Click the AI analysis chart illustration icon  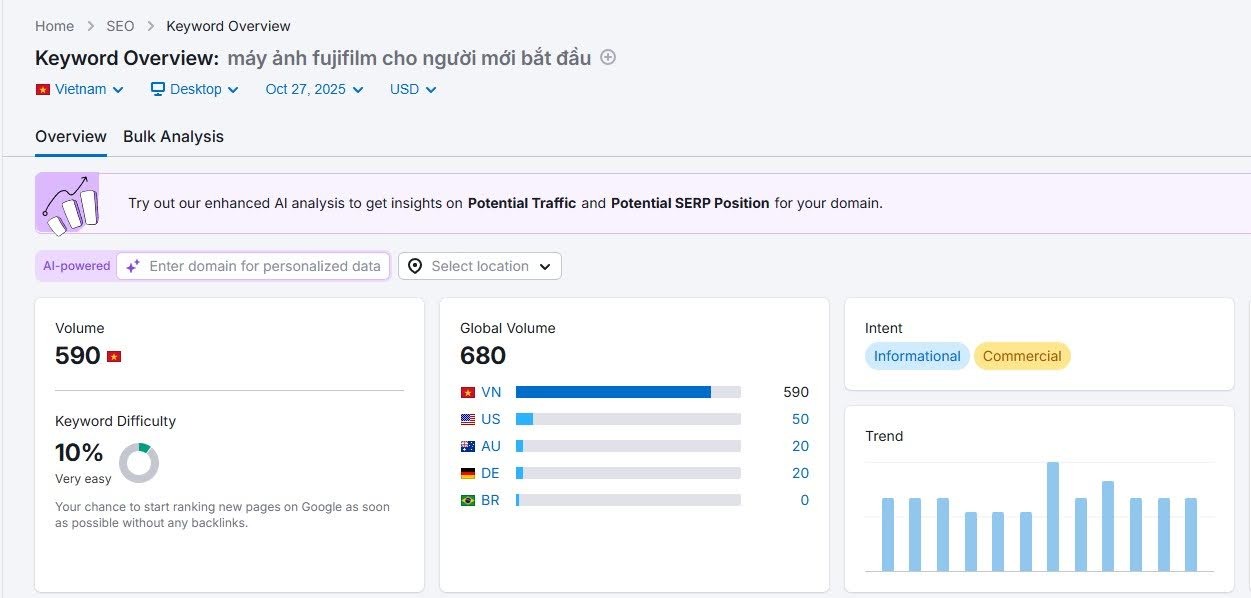pos(68,204)
